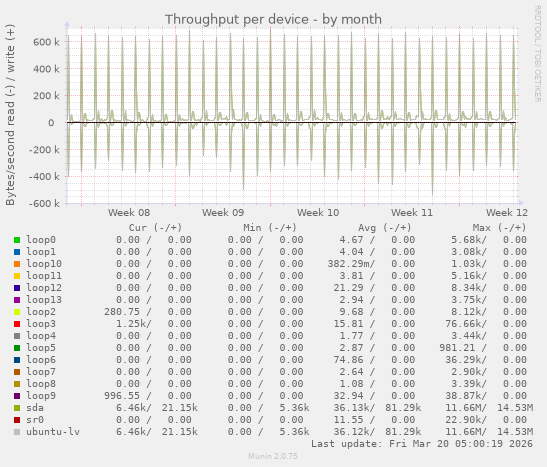Click the loop3 red legend swatch
Viewport: 547px width, 467px height.
point(17,324)
